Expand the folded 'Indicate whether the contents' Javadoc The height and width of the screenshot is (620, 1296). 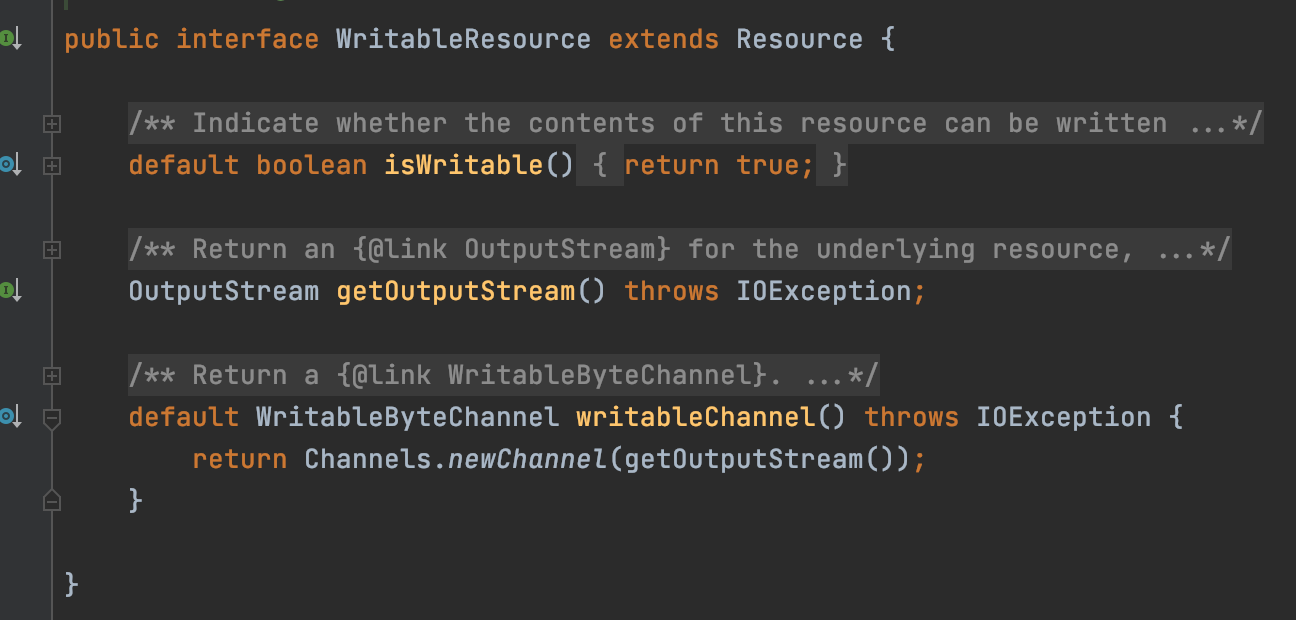pos(52,124)
